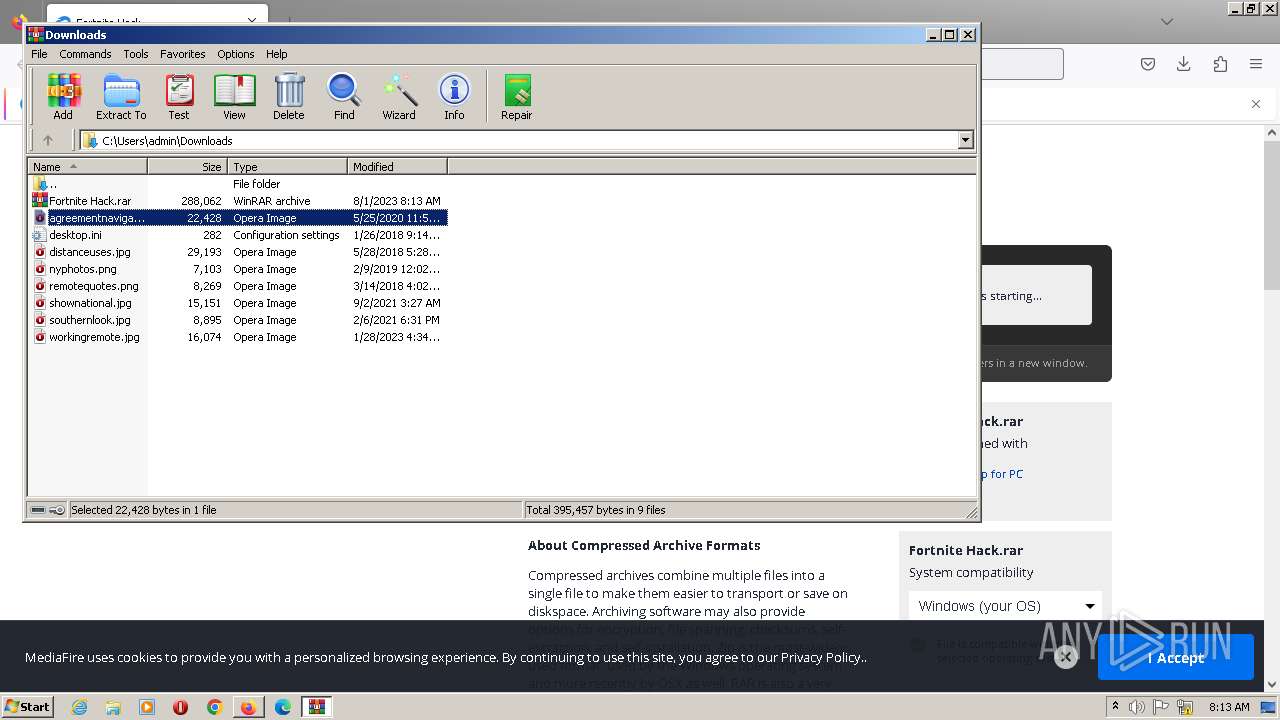1280x720 pixels.
Task: Open the Firefox tab list chevron
Action: pos(1167,21)
